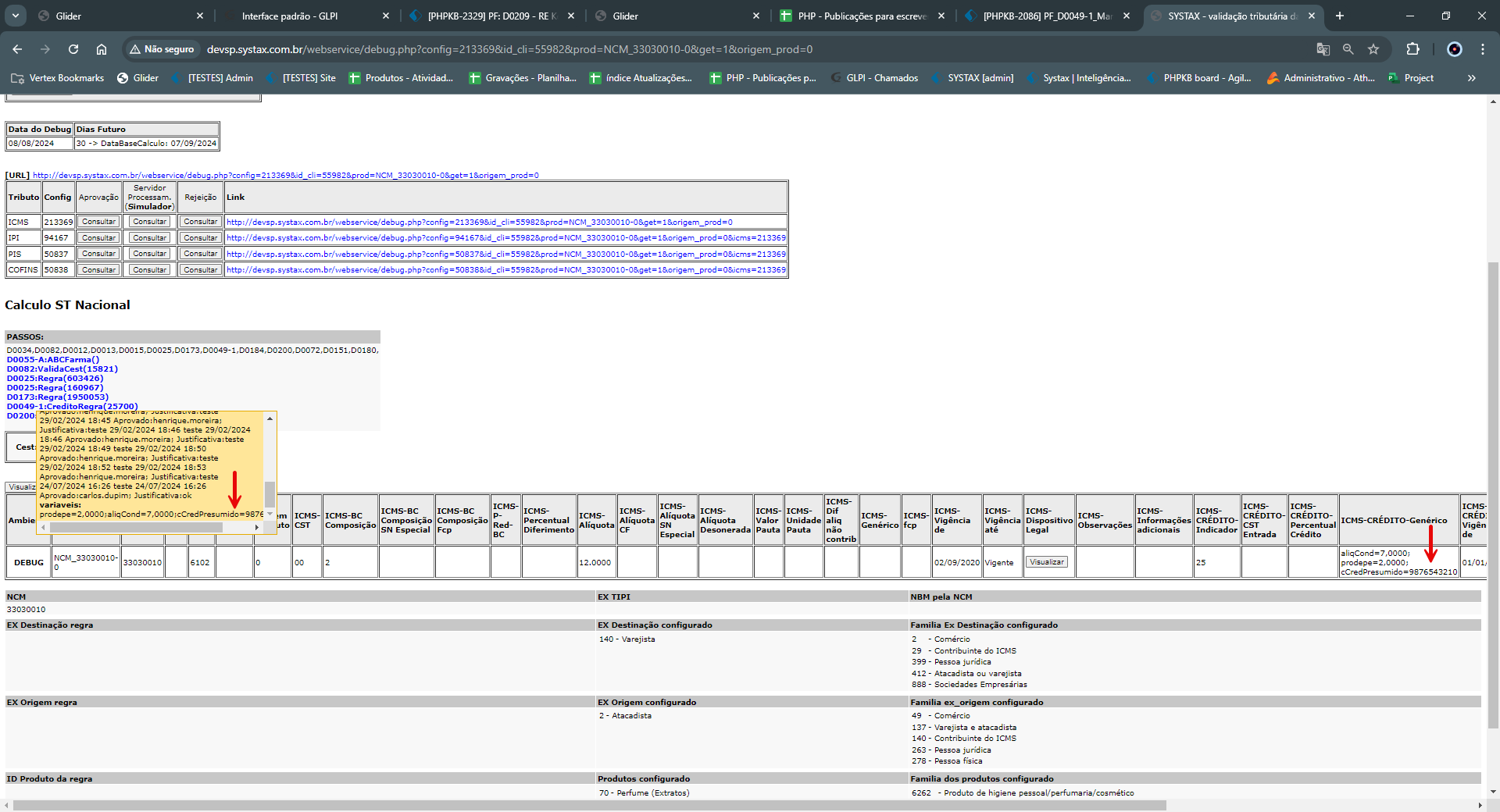Click the IPI row Simulador Consultar button
Image resolution: width=1500 pixels, height=812 pixels.
[x=149, y=237]
